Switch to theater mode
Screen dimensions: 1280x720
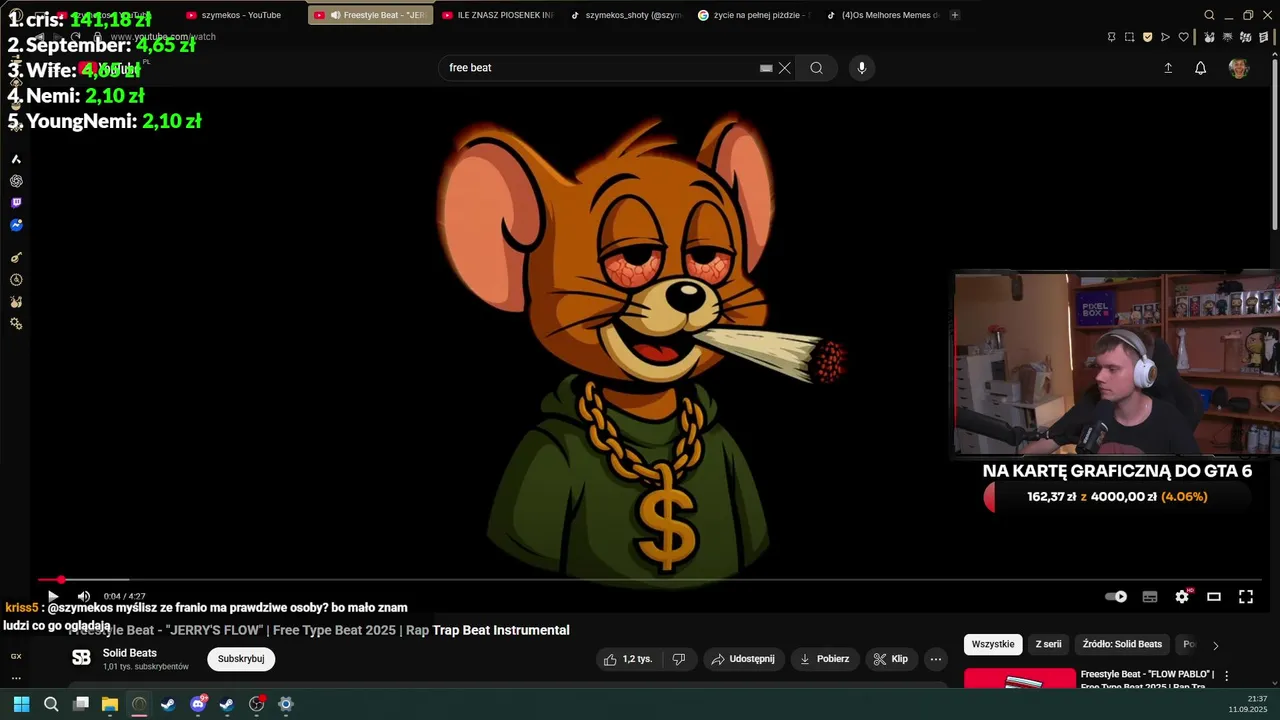(x=1214, y=597)
